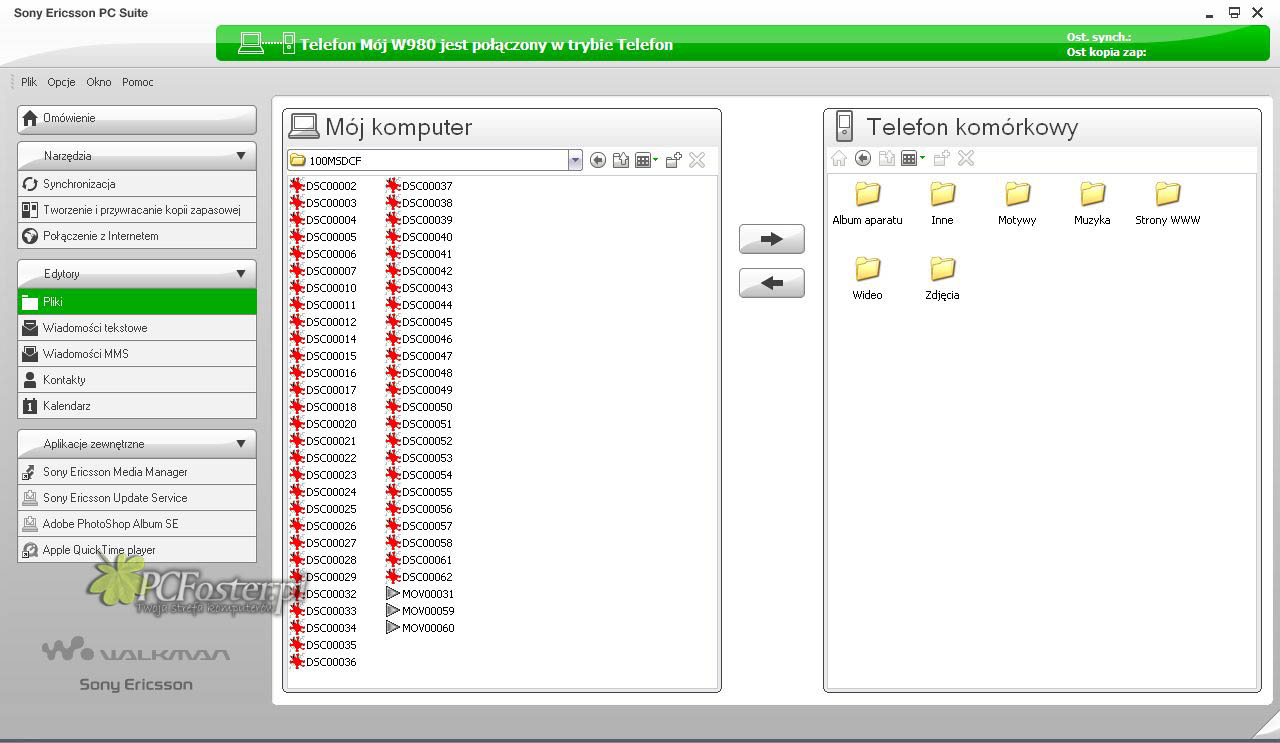Click the Walkman logo
Viewport: 1280px width, 743px height.
(136, 651)
